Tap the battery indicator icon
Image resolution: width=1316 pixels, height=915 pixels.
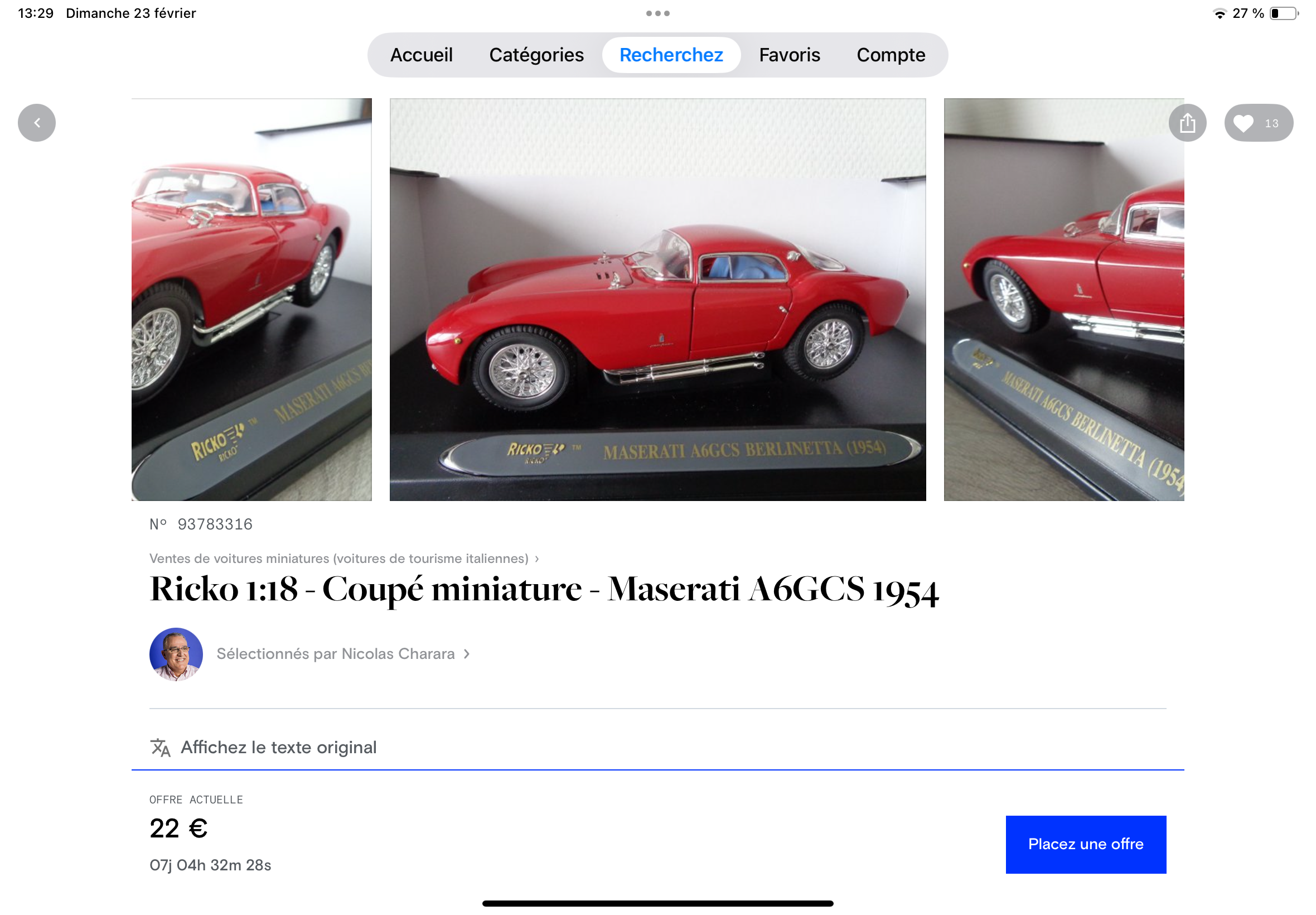1283,13
